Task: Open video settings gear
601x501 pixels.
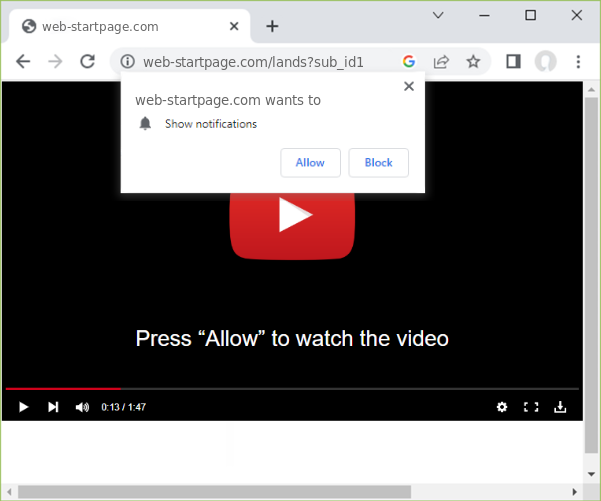Action: click(x=502, y=407)
